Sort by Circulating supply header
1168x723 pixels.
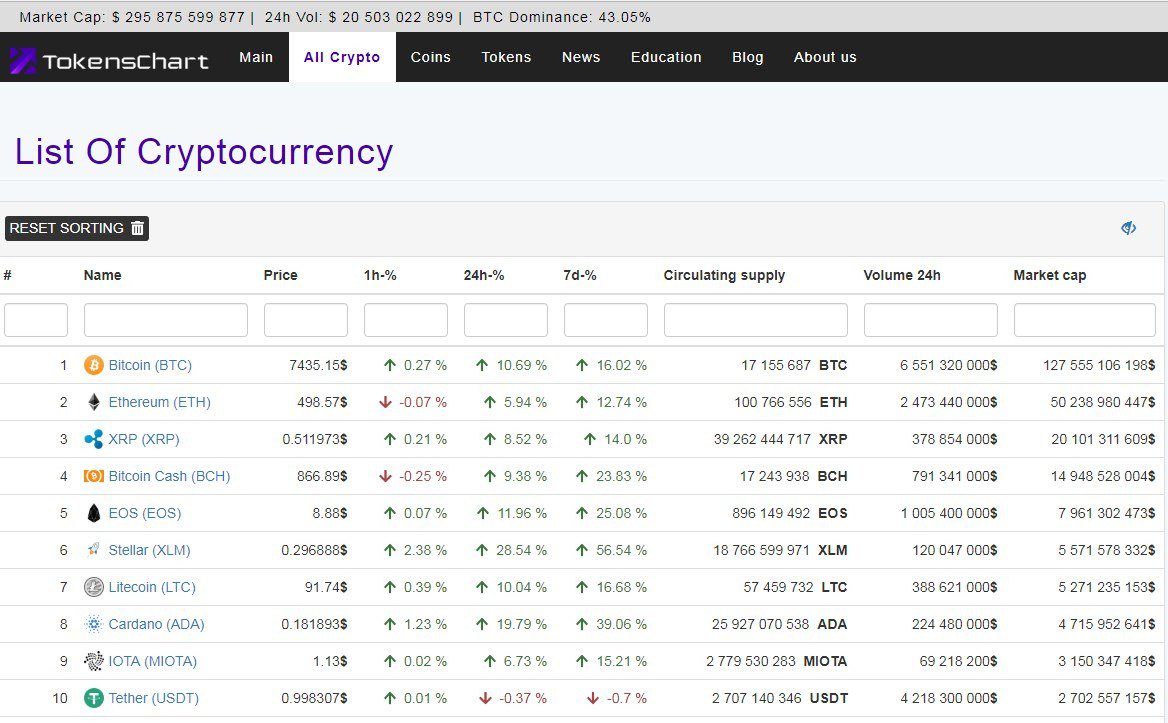coord(724,275)
